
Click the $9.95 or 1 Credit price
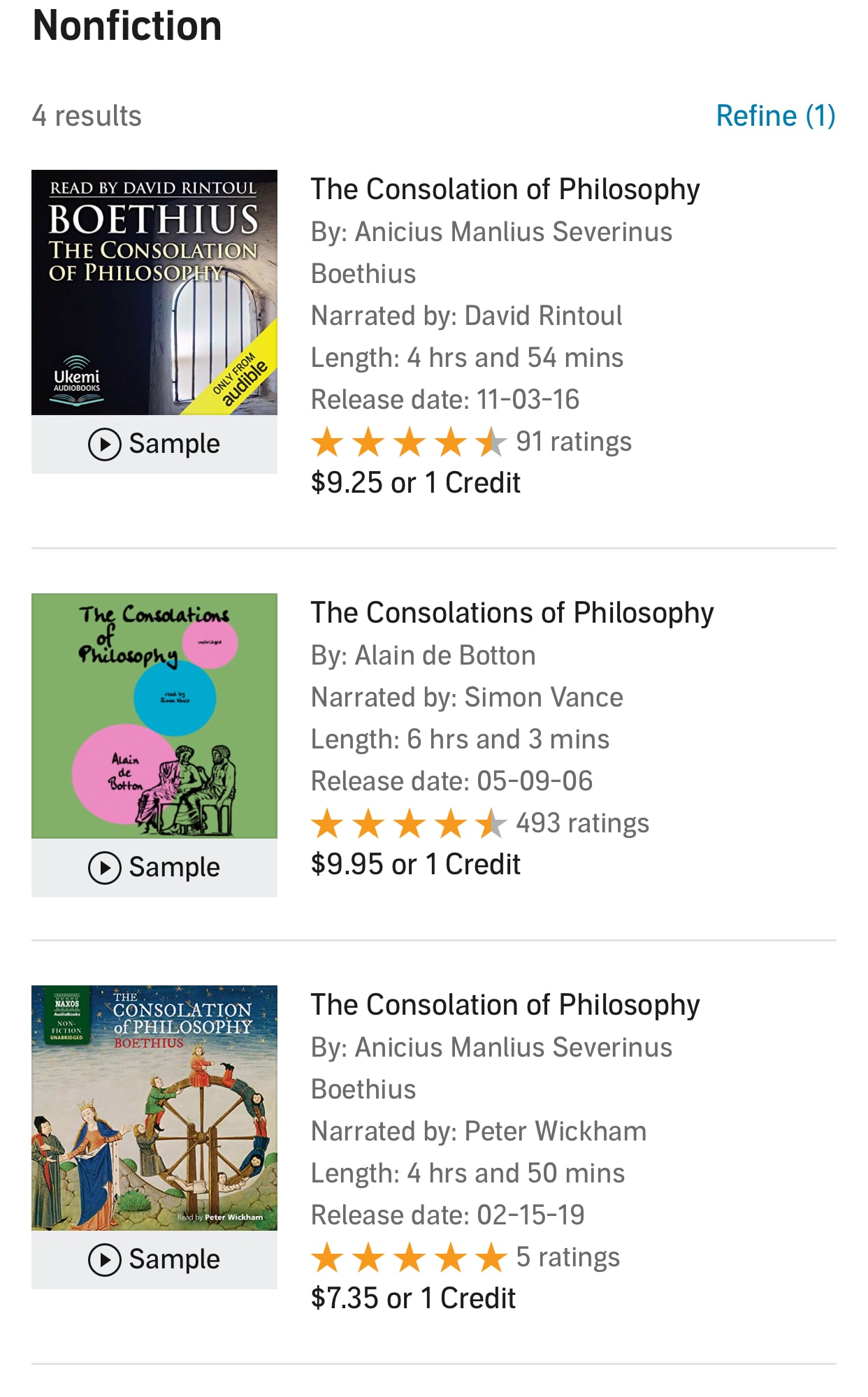point(415,864)
